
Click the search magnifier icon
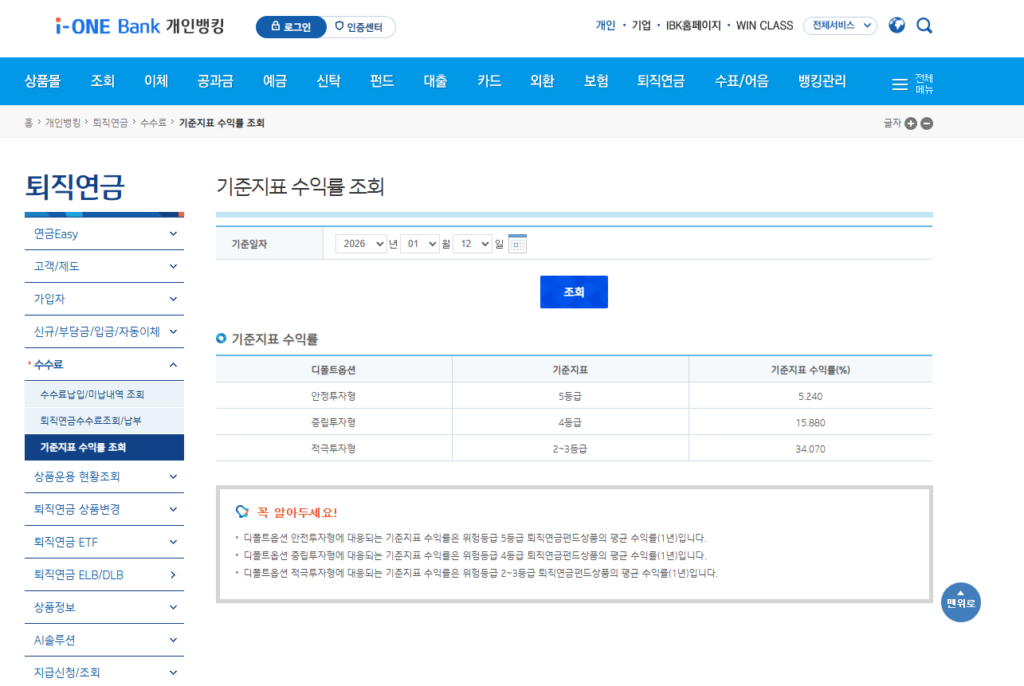(924, 26)
